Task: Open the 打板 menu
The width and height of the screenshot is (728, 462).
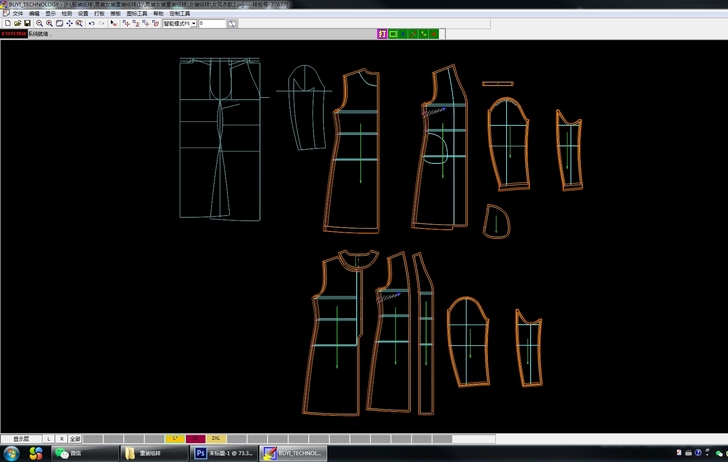Action: click(99, 13)
